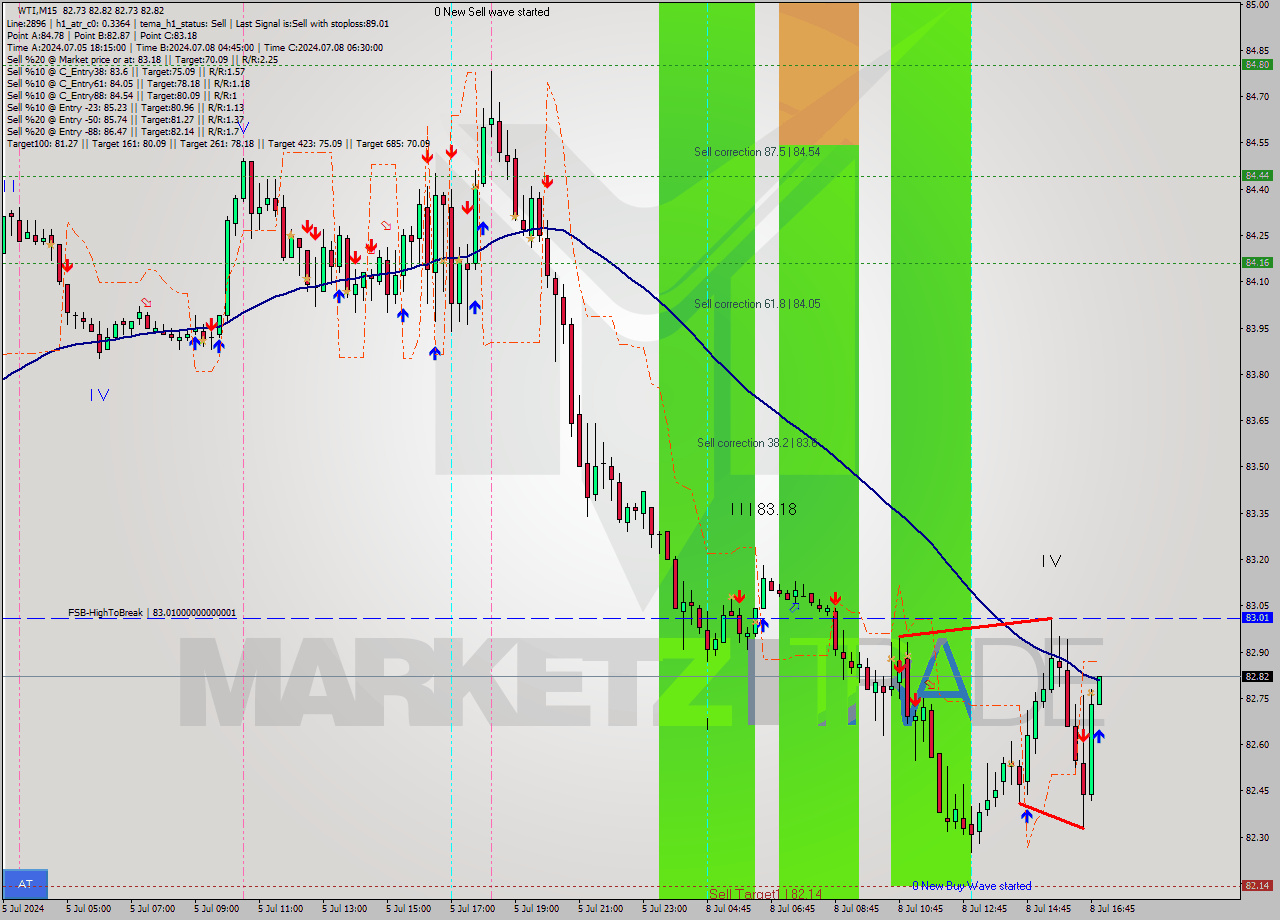Viewport: 1280px width, 920px height.
Task: Click 'Sell %20 @ Entry -50: 85.74' line
Action: pyautogui.click(x=125, y=119)
